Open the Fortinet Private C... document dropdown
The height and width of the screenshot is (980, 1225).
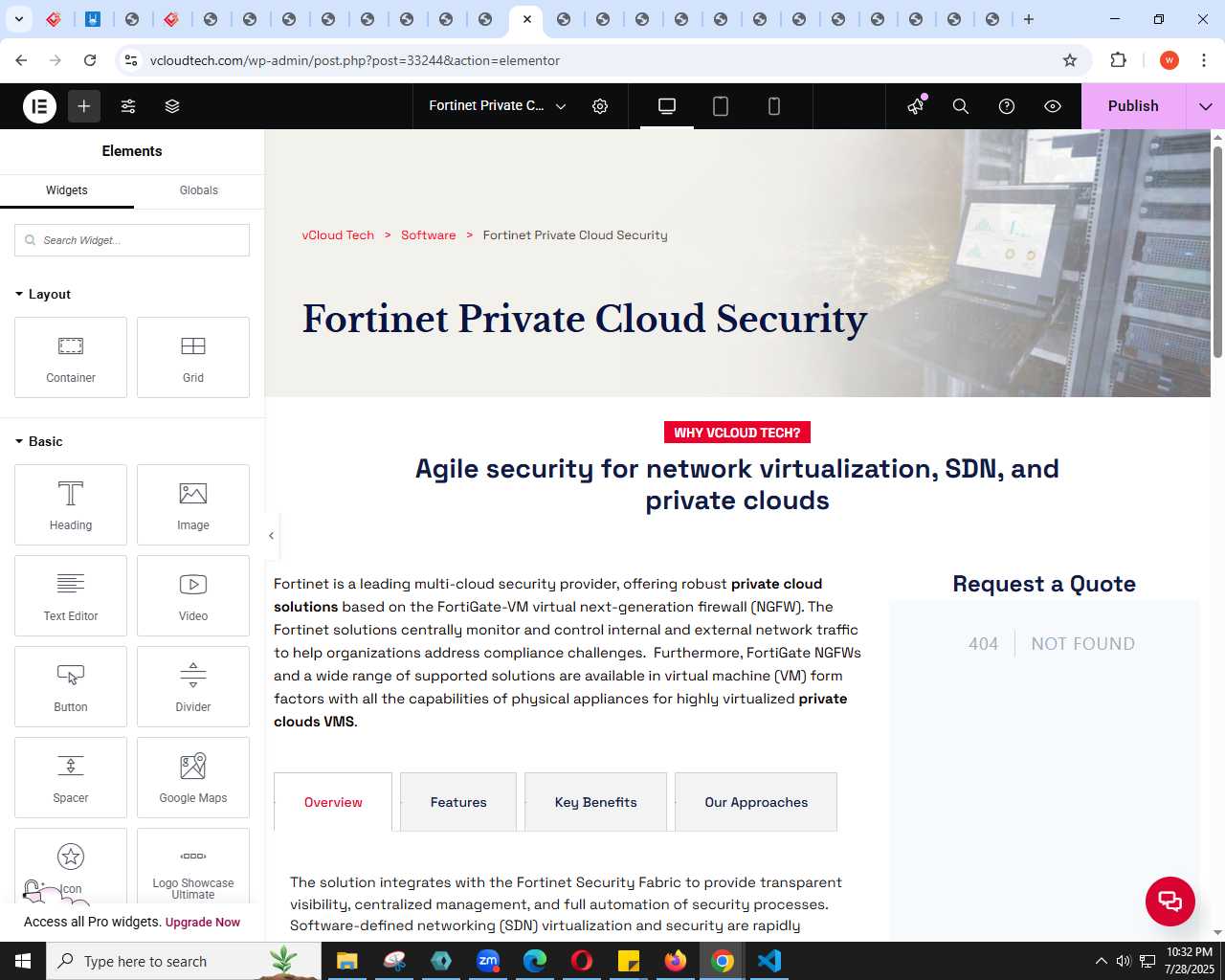pos(498,106)
